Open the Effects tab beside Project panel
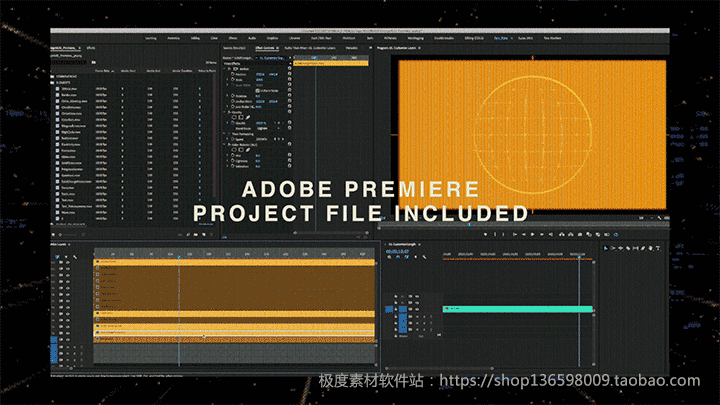The image size is (720, 405). [91, 48]
